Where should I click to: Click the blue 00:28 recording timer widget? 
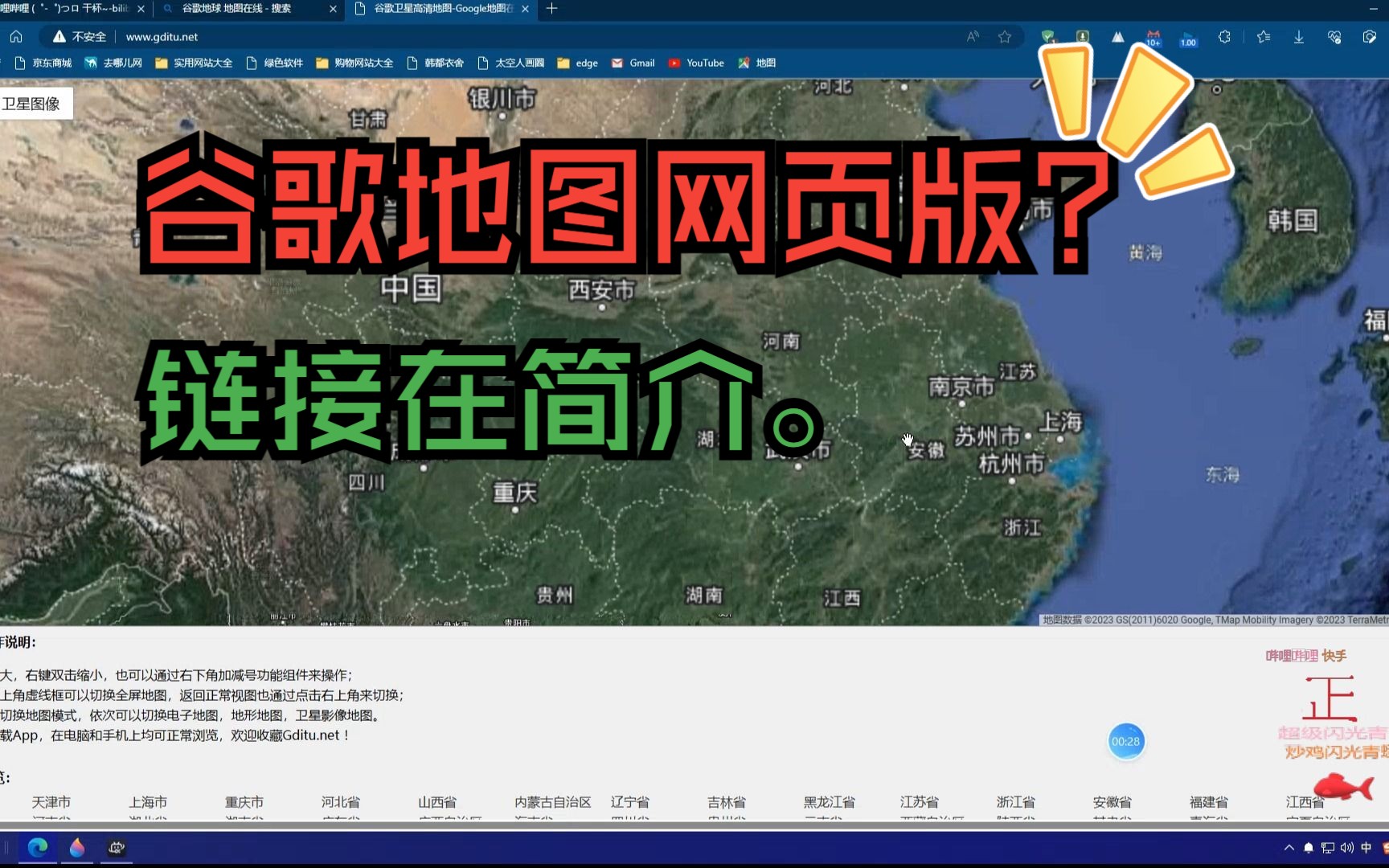(x=1125, y=741)
